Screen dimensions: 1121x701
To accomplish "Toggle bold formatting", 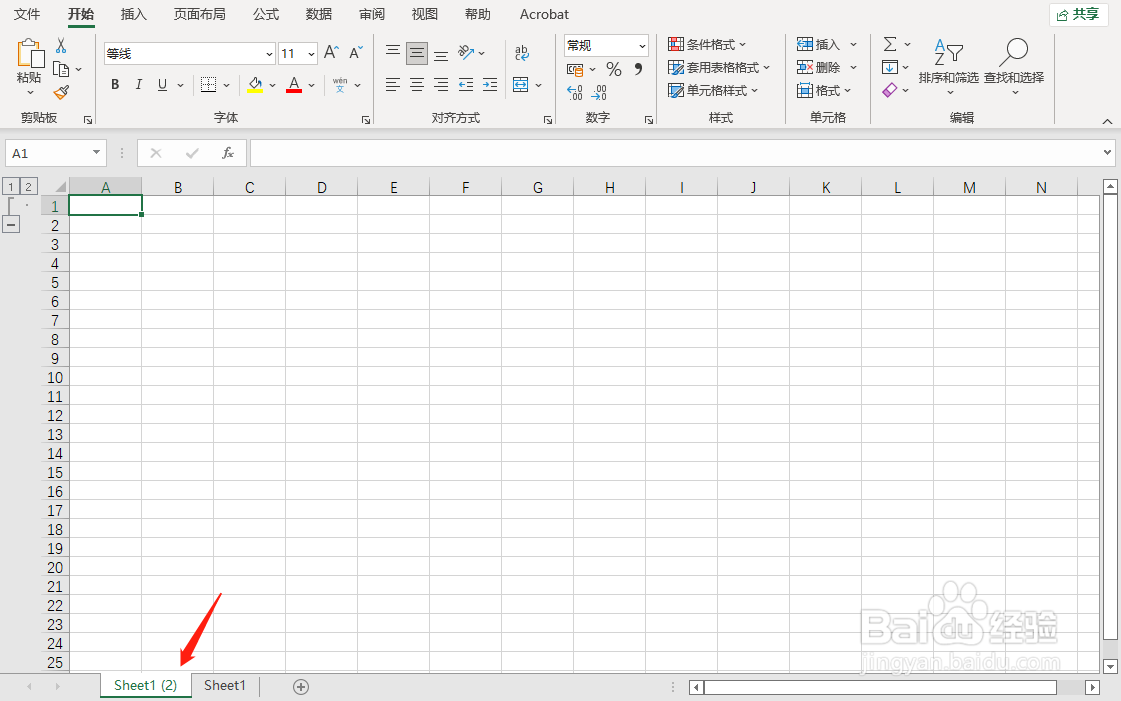I will point(115,85).
